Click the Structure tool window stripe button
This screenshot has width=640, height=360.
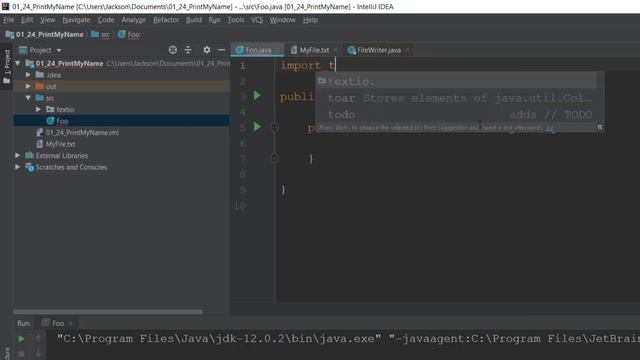[7, 353]
